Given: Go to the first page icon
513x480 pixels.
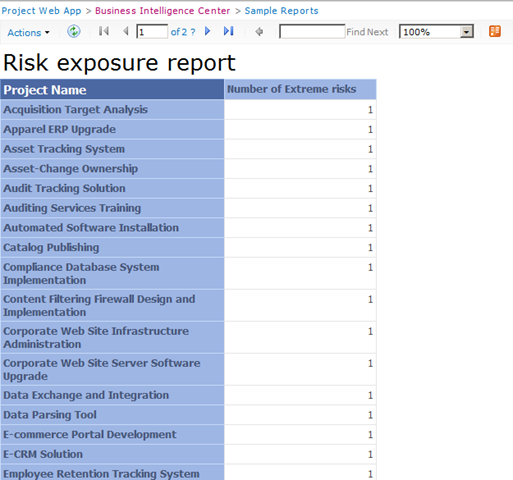Looking at the screenshot, I should pyautogui.click(x=104, y=31).
